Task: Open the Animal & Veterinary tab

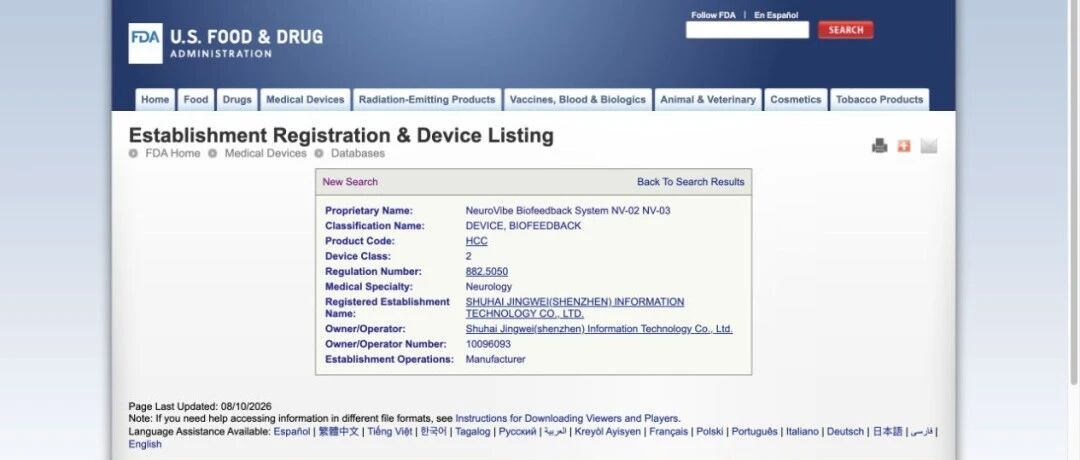Action: [x=708, y=99]
